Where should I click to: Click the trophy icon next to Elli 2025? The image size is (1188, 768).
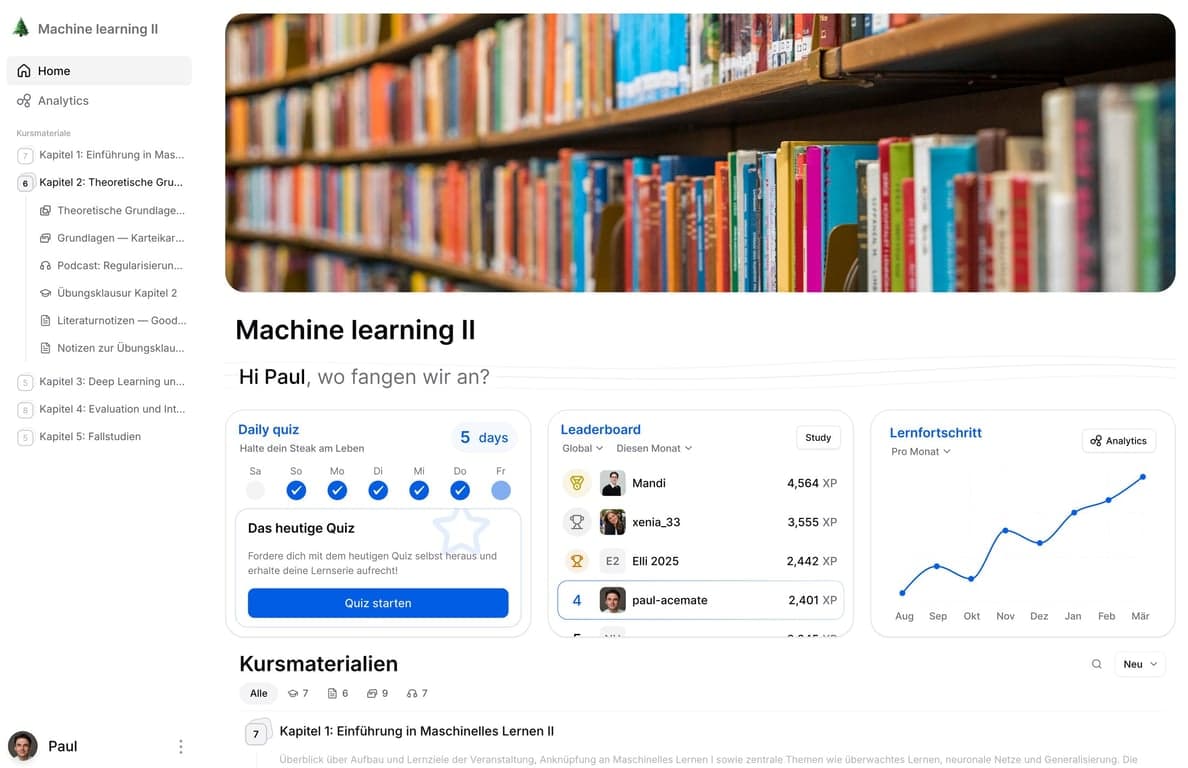click(577, 561)
